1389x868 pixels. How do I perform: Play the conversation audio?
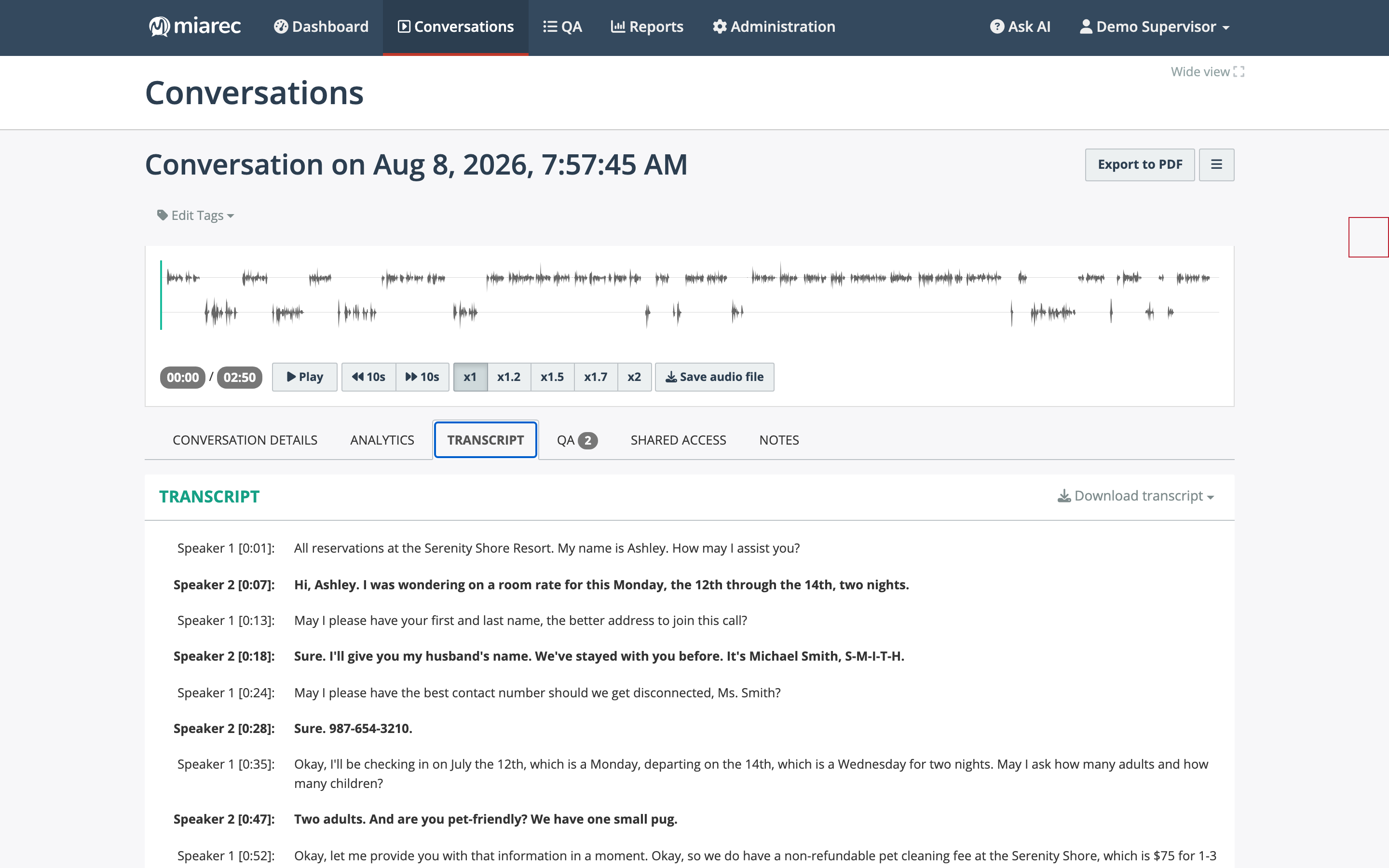point(305,377)
